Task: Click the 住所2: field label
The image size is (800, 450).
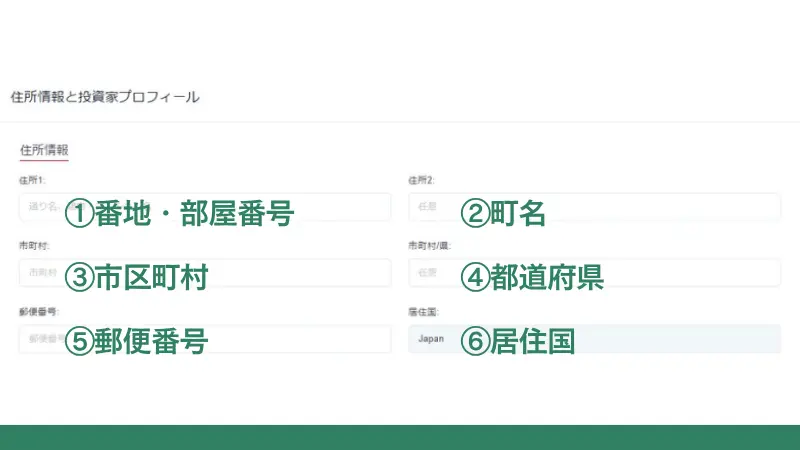Action: tap(421, 180)
